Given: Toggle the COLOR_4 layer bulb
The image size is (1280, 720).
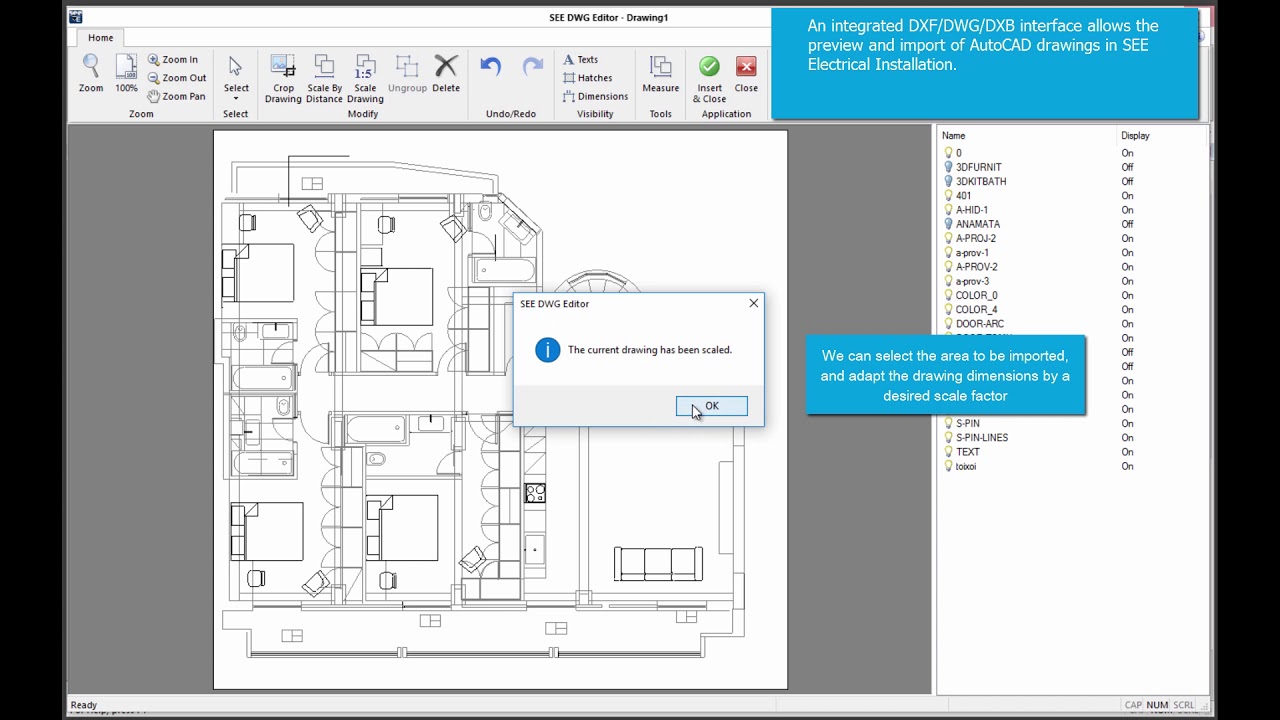Looking at the screenshot, I should (x=948, y=310).
